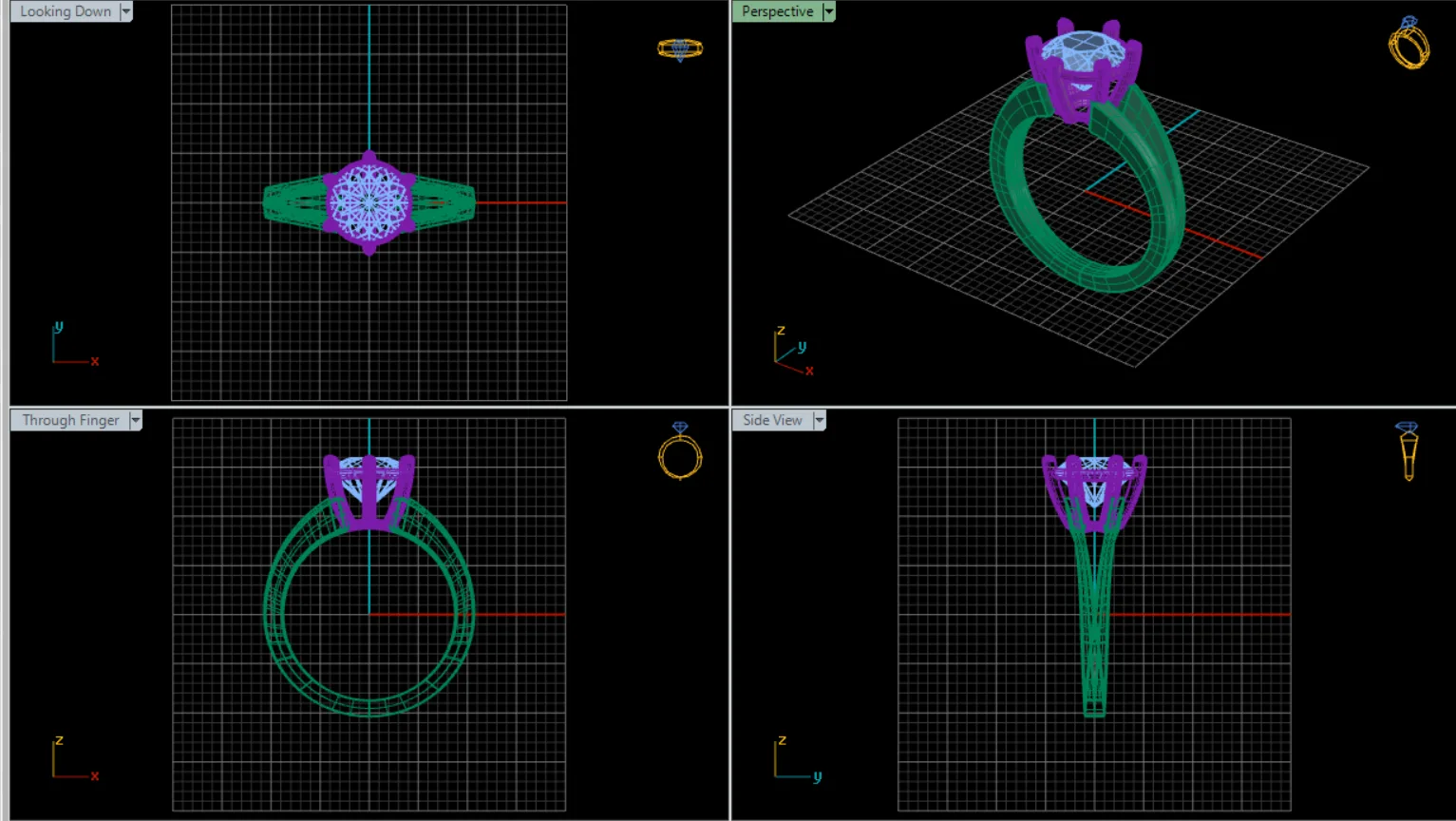
Task: Expand the Side View viewport dropdown arrow
Action: pos(819,420)
